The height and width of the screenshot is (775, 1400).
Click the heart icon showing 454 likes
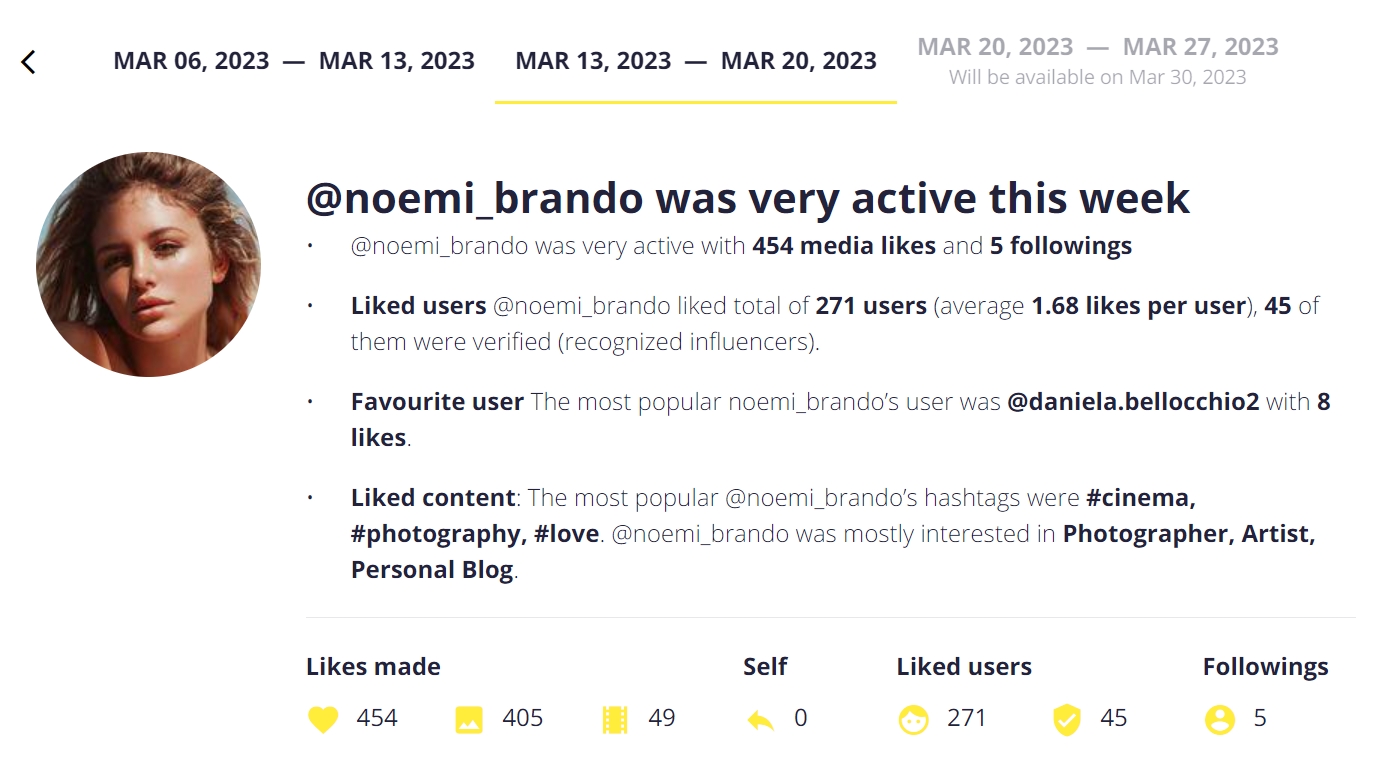click(322, 718)
